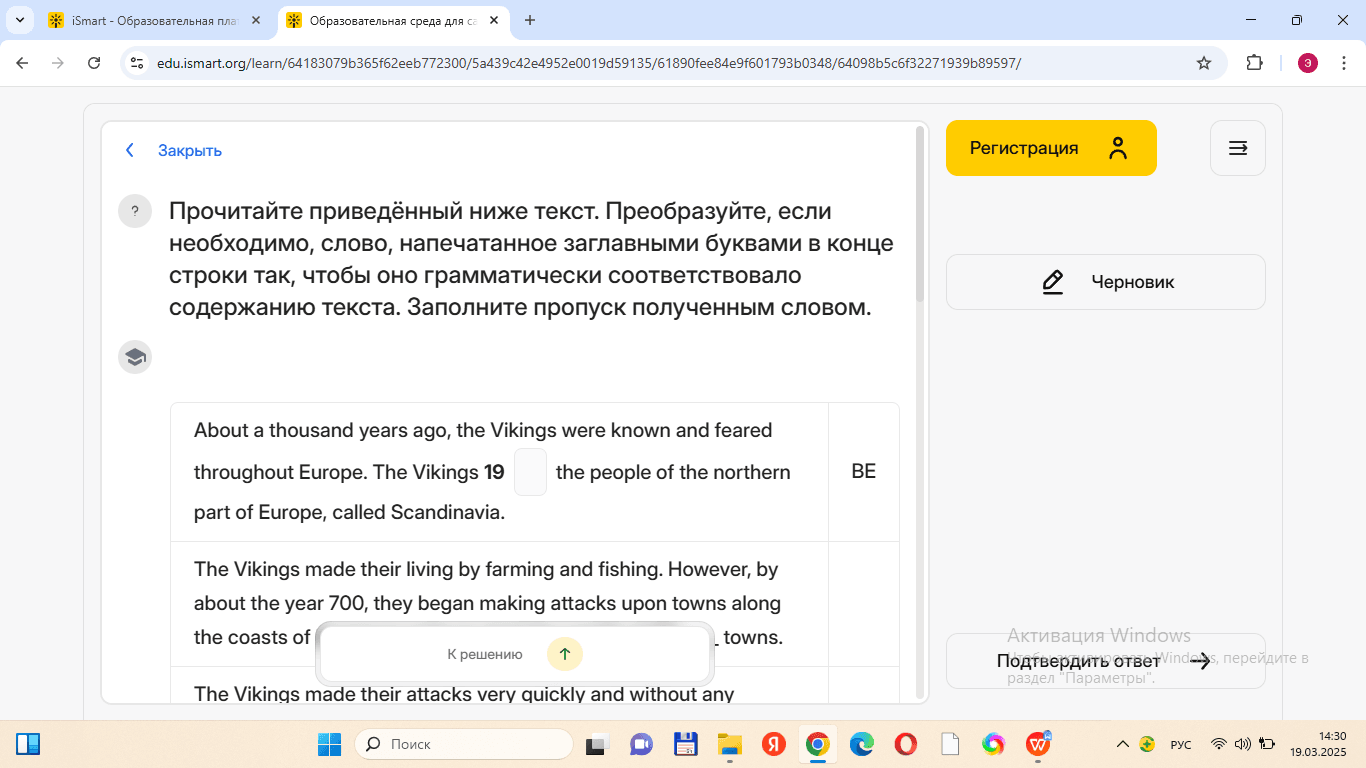
Task: Reload the current page
Action: (94, 63)
